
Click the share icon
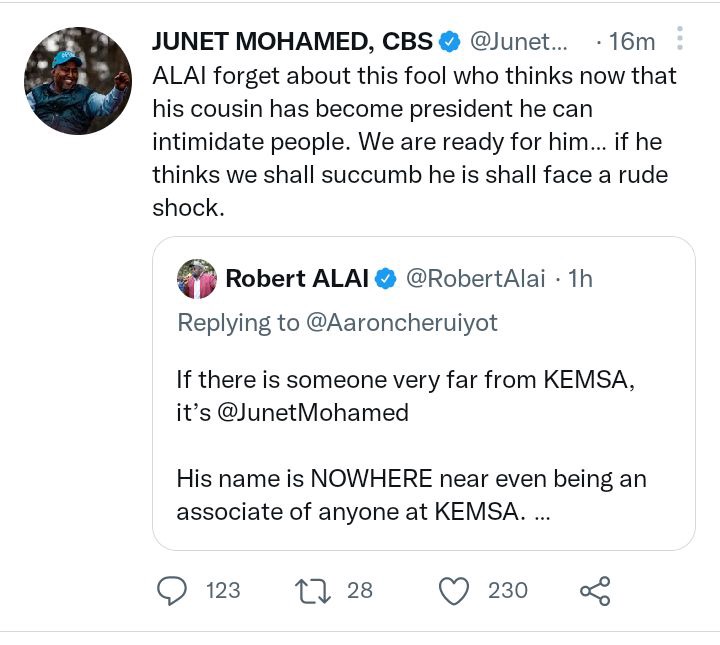coord(594,591)
